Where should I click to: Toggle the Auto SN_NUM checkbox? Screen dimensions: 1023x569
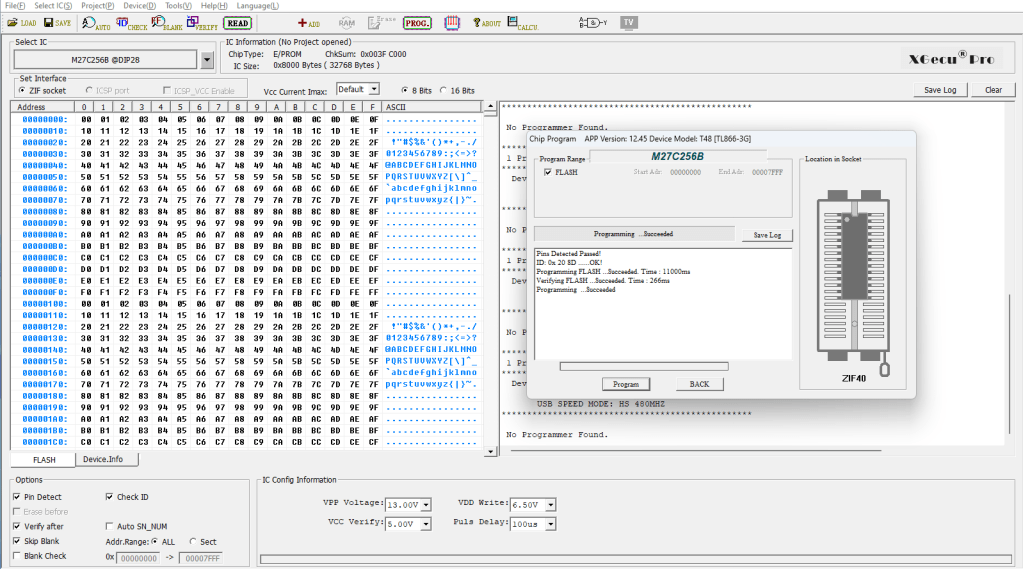(109, 526)
